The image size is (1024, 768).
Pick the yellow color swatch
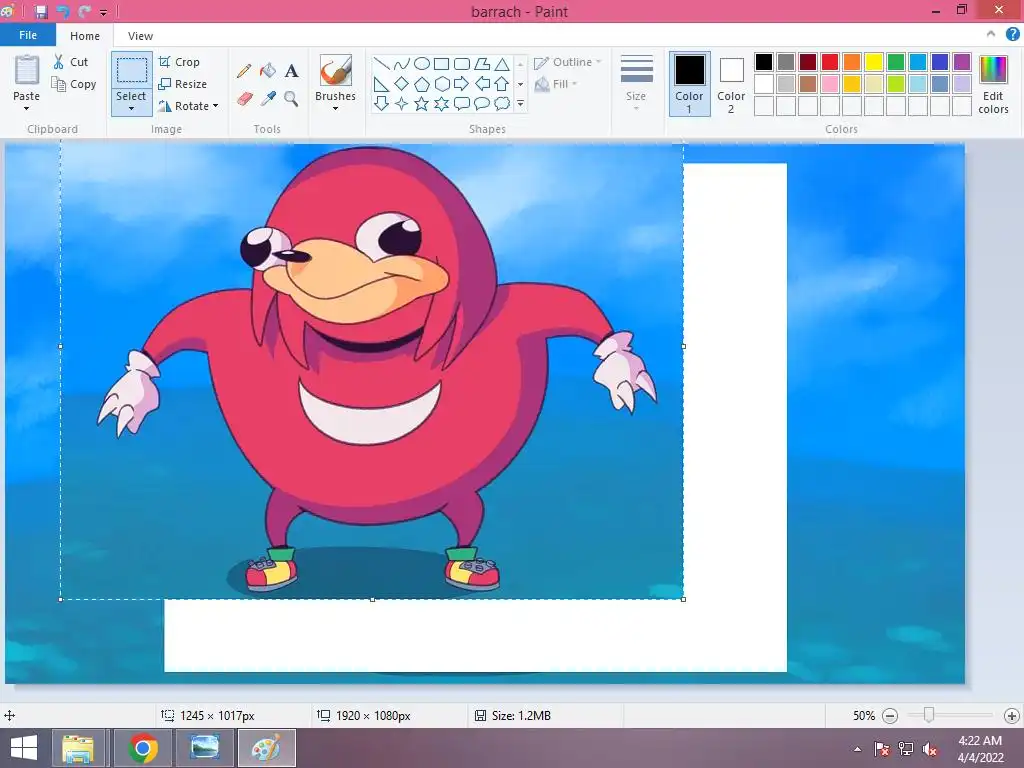(x=874, y=62)
